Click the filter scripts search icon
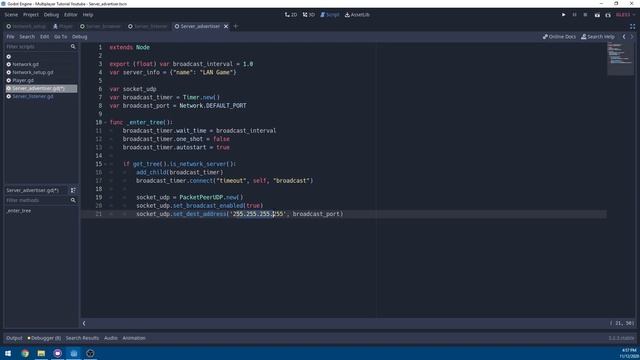Screen dimensions: 640x360 pos(73,47)
